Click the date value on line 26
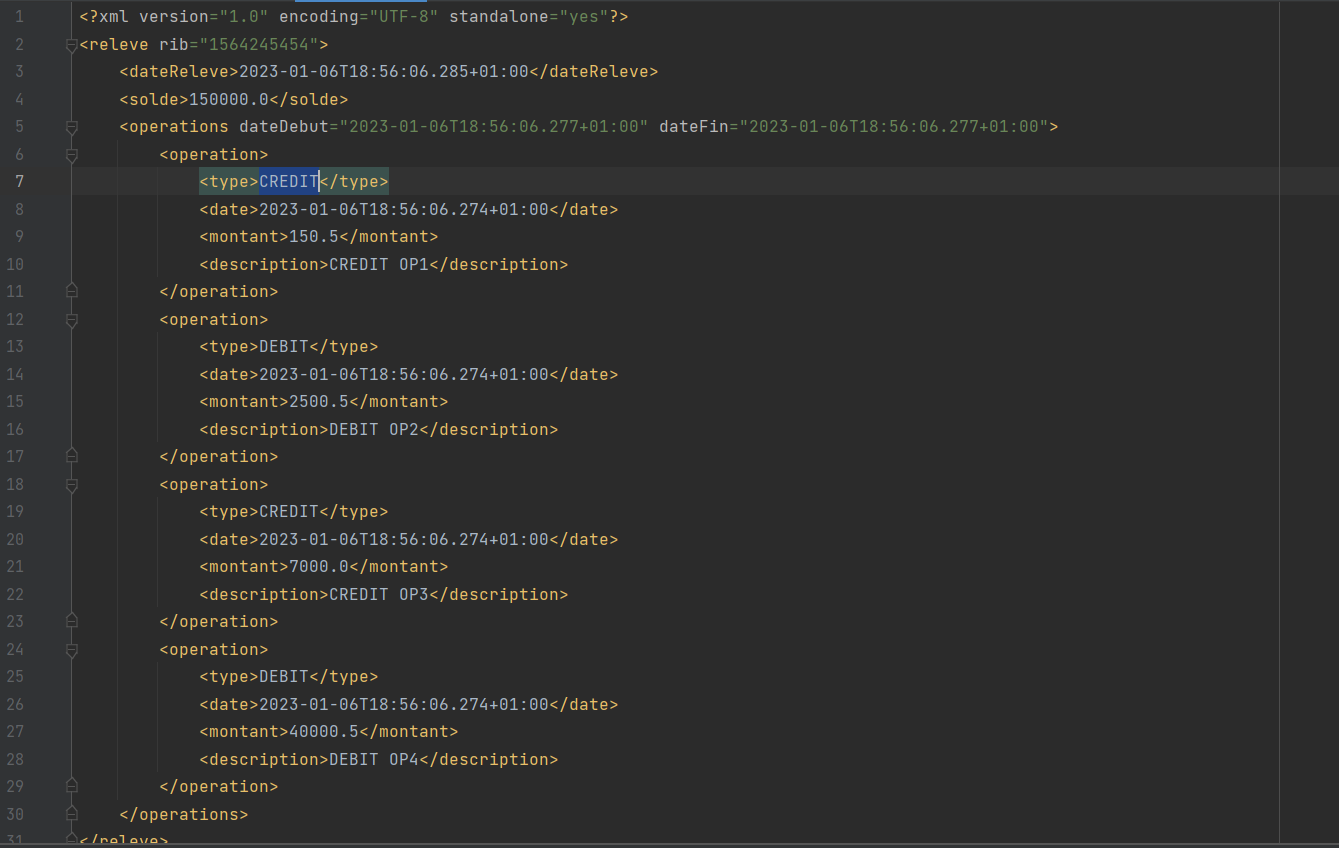Image resolution: width=1339 pixels, height=848 pixels. 404,704
